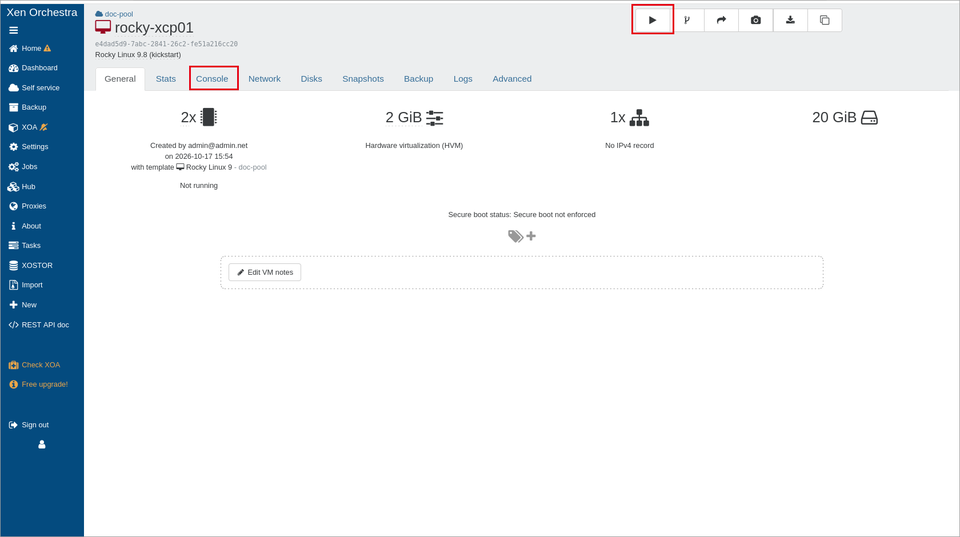
Task: Toggle the hamburger sidebar menu
Action: tap(13, 30)
